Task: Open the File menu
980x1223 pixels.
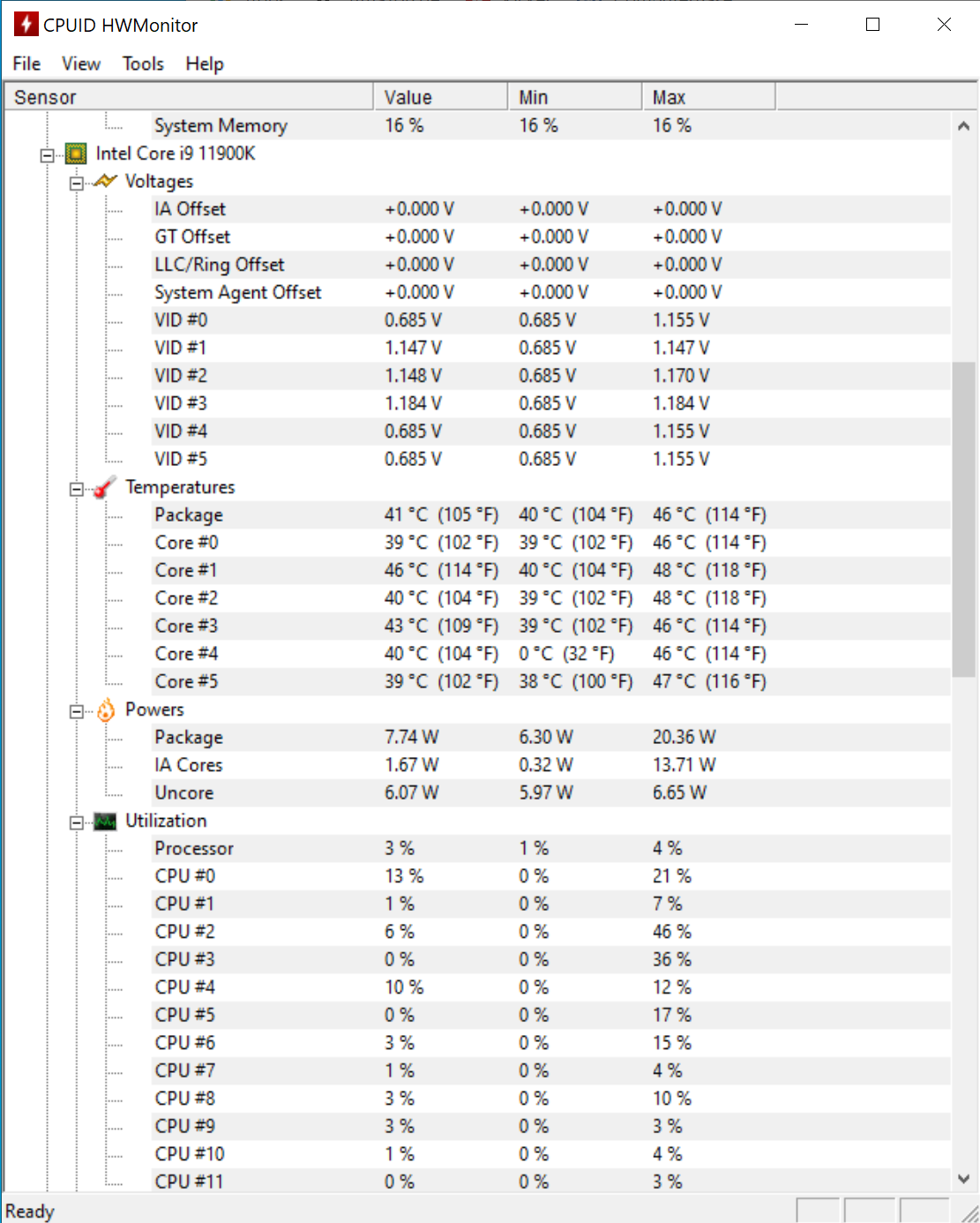Action: [x=26, y=64]
